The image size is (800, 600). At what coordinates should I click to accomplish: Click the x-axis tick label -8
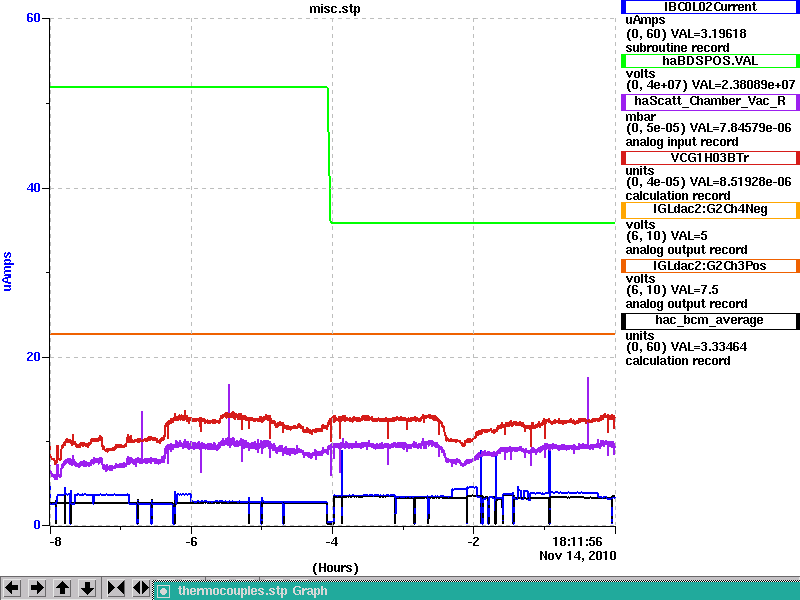[55, 541]
